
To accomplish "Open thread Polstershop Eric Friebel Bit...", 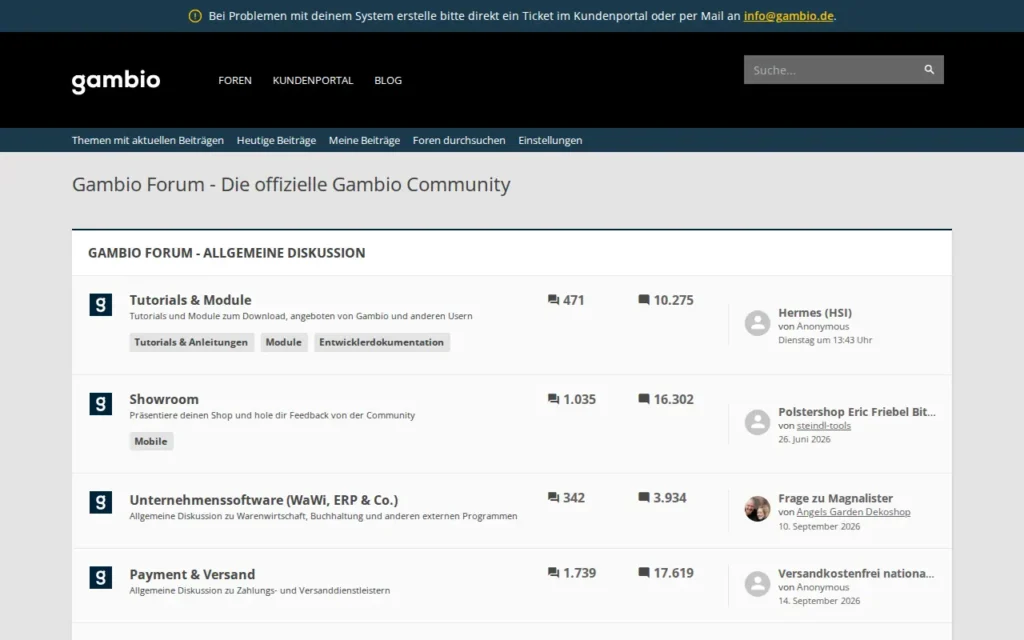I will click(857, 412).
